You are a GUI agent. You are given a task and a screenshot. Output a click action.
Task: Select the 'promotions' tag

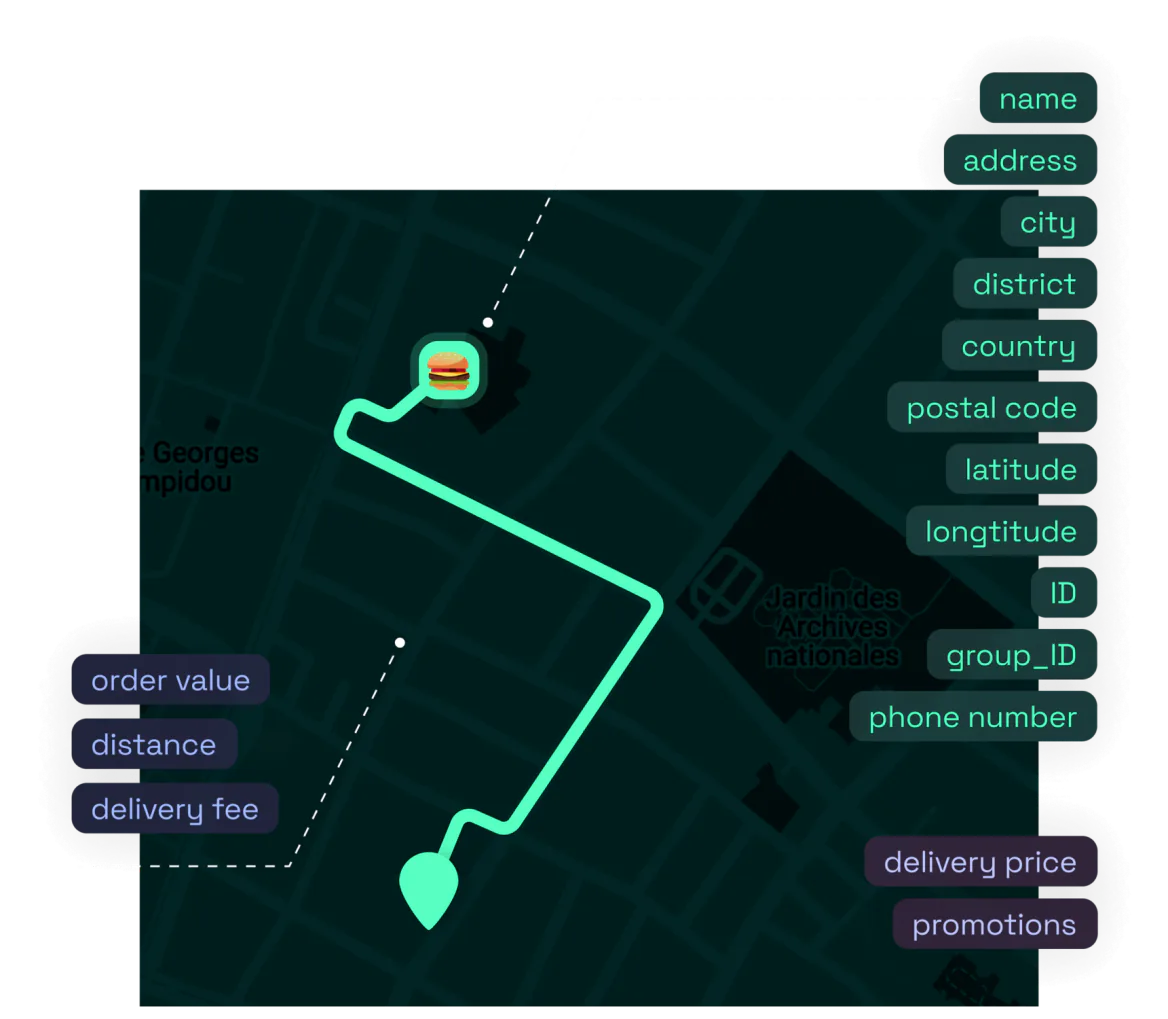coord(994,924)
